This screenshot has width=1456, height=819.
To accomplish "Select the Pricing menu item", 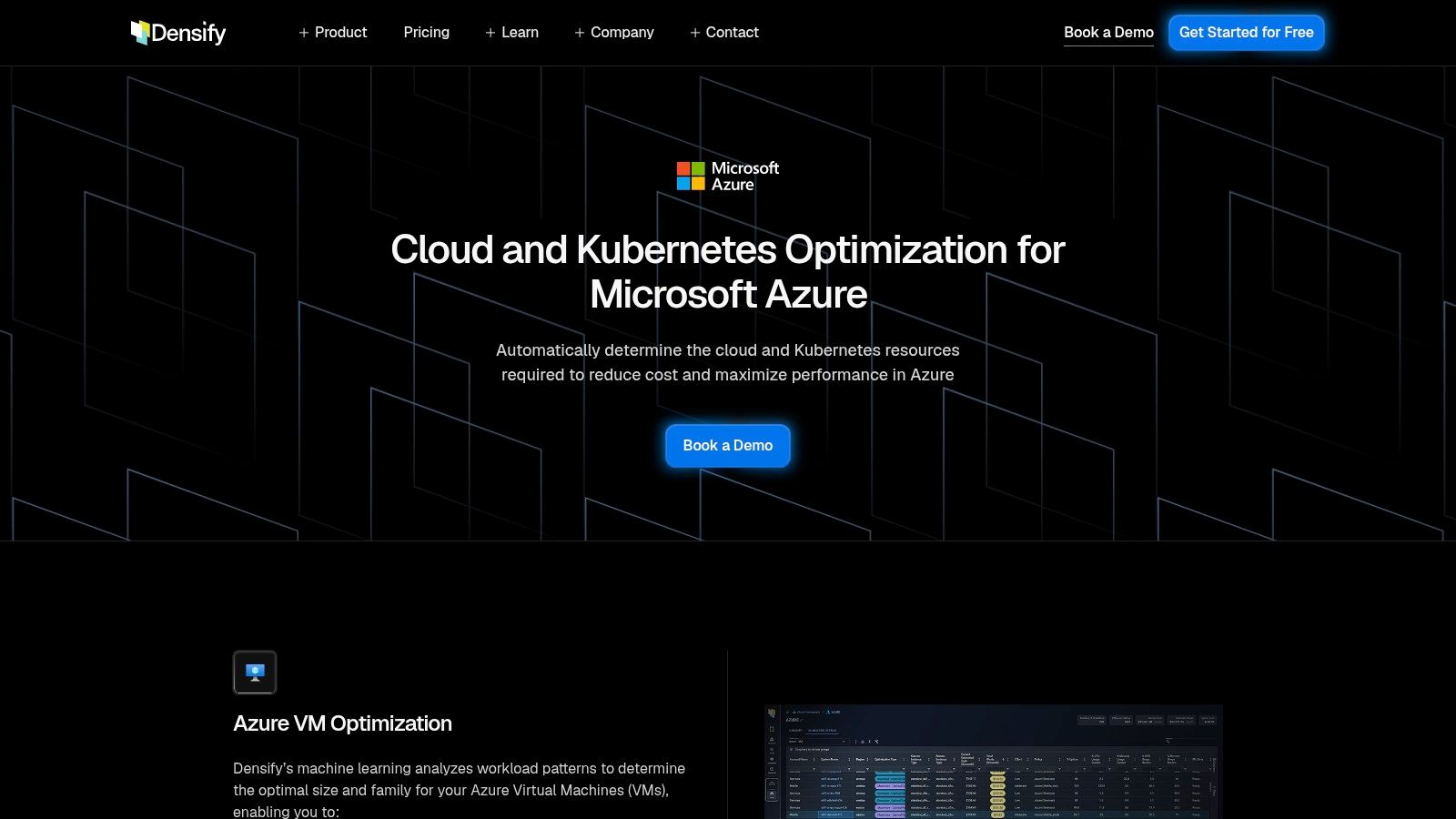I will tap(426, 32).
